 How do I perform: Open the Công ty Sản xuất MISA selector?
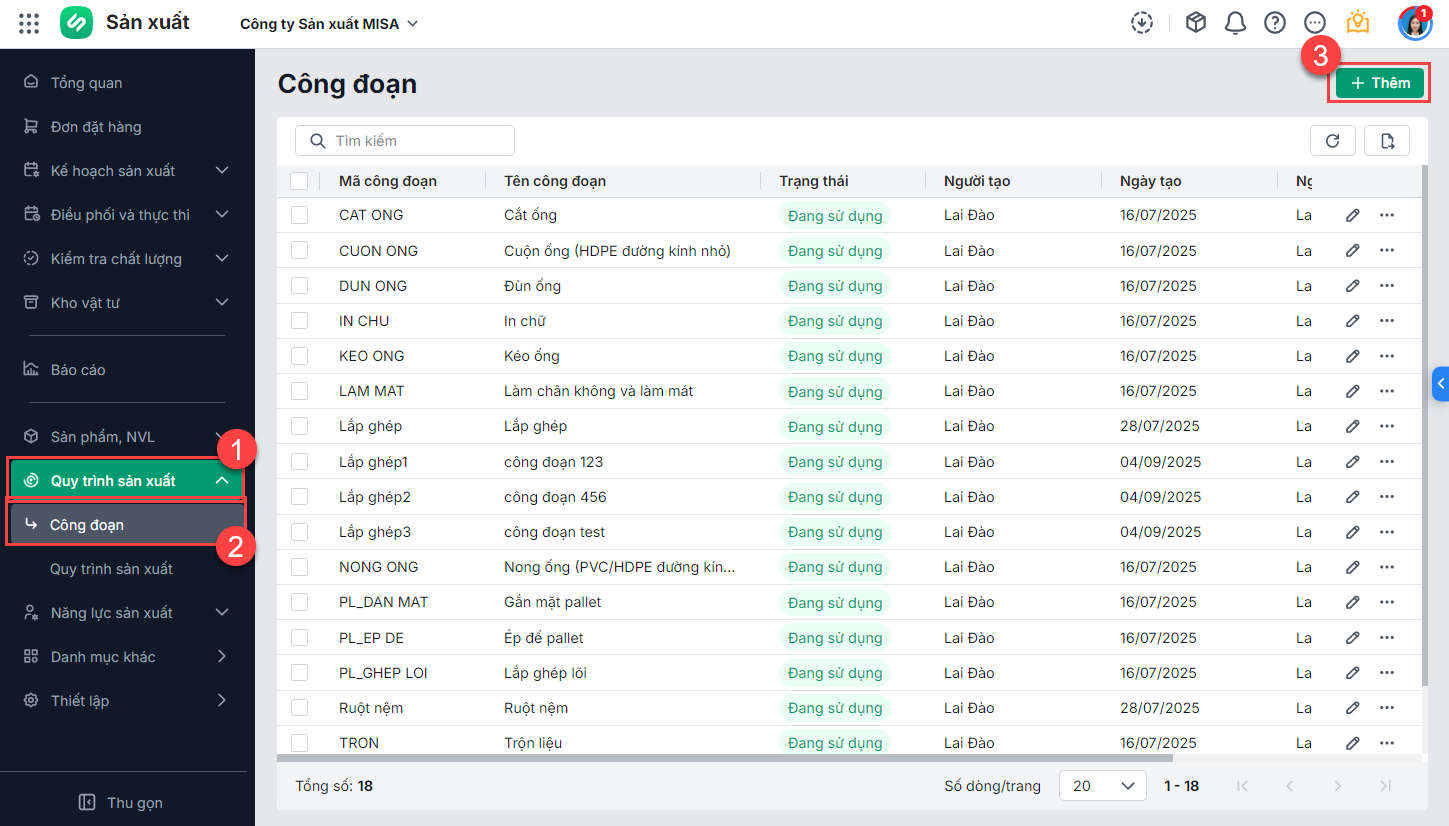[329, 24]
